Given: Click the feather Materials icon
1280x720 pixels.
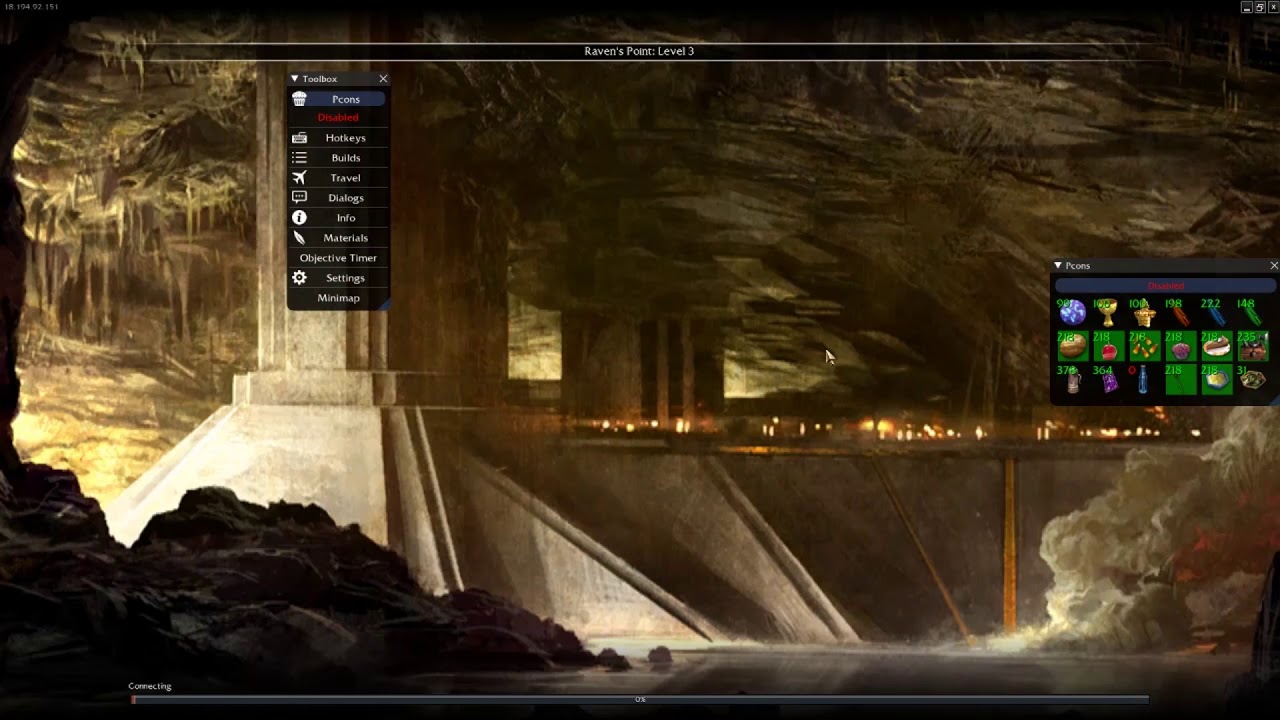Looking at the screenshot, I should point(299,238).
